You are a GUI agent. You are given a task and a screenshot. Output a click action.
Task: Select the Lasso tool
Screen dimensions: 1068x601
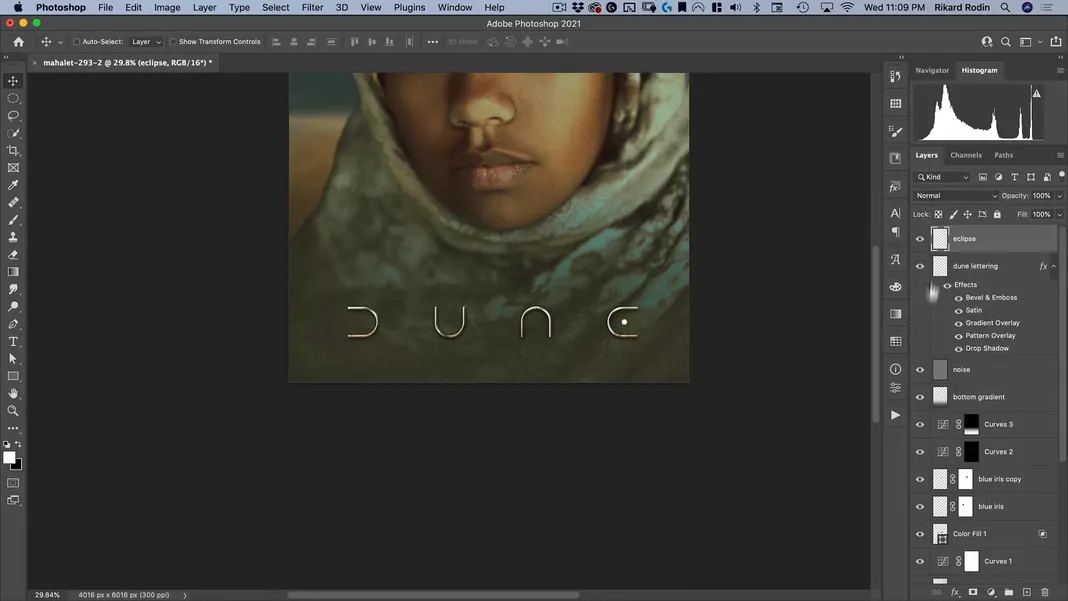click(x=13, y=116)
